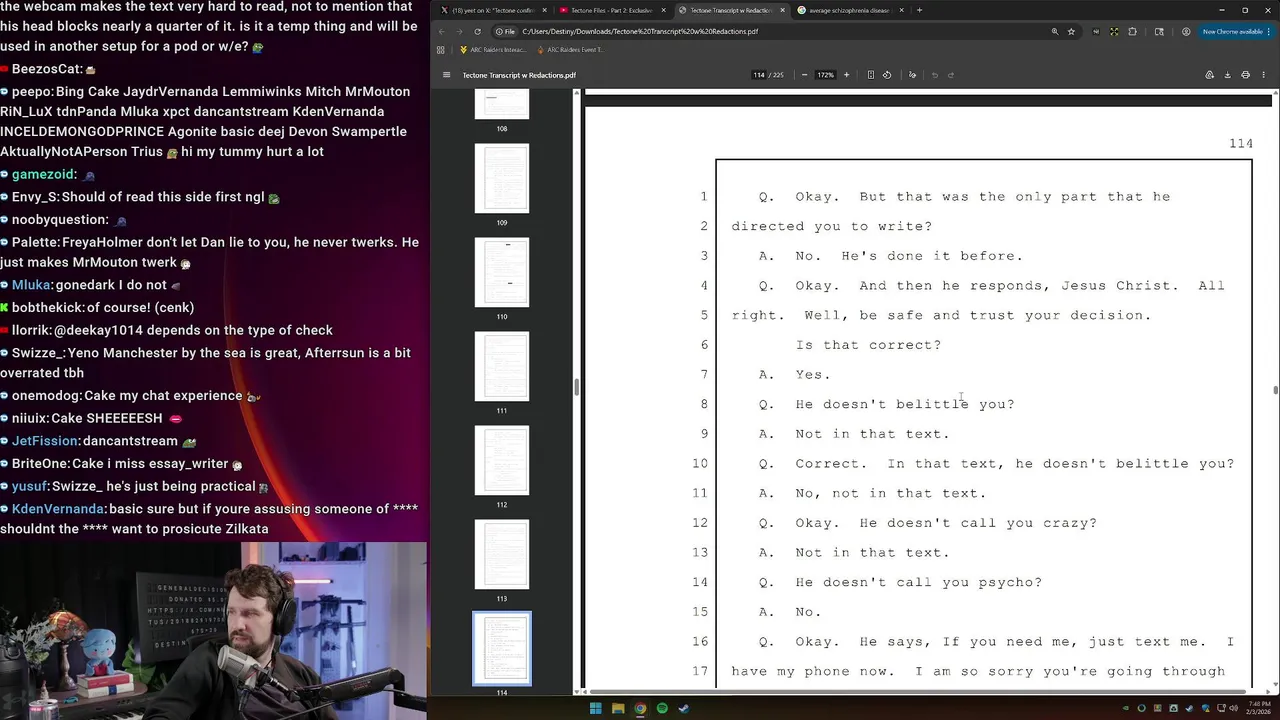Image resolution: width=1280 pixels, height=720 pixels.
Task: Open the PDF viewer more actions menu
Action: pos(1264,75)
